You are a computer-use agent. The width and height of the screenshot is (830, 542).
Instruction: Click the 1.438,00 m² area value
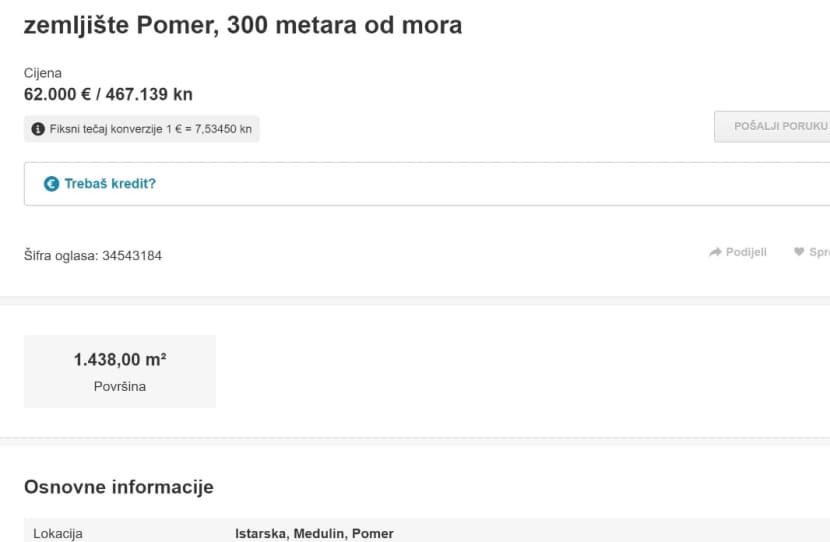[120, 360]
